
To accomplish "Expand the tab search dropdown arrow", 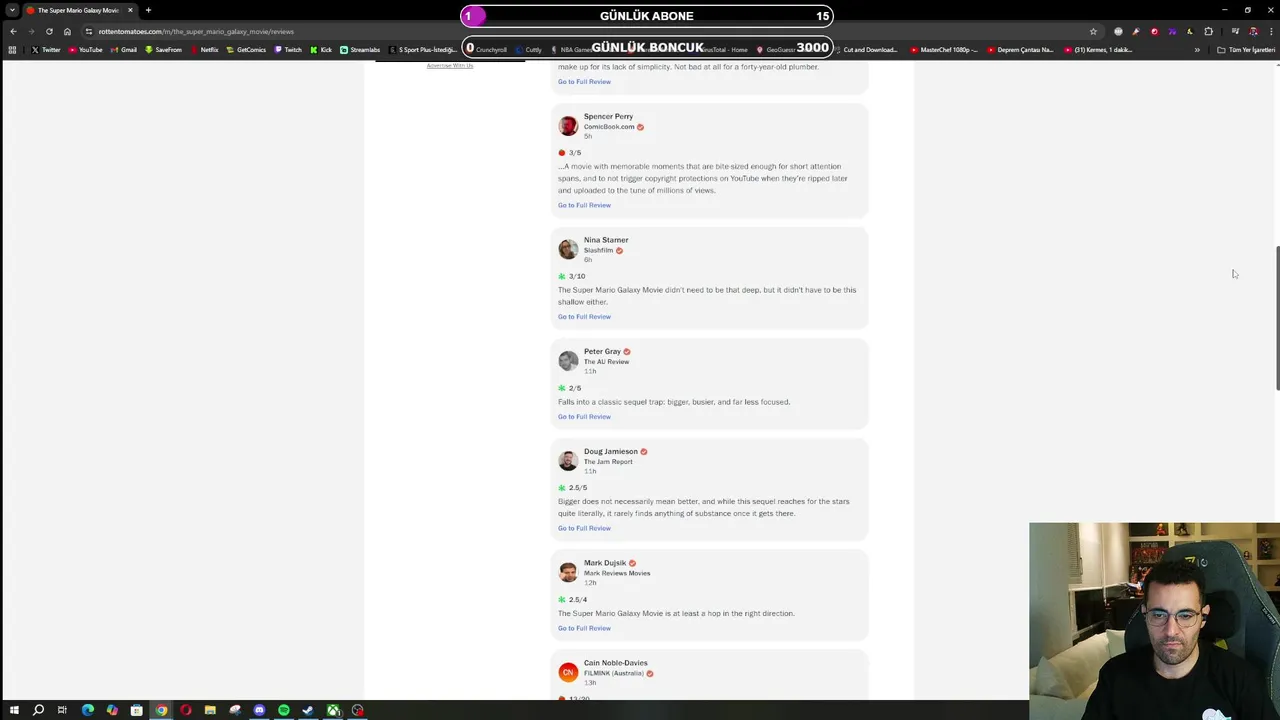I will coord(12,10).
